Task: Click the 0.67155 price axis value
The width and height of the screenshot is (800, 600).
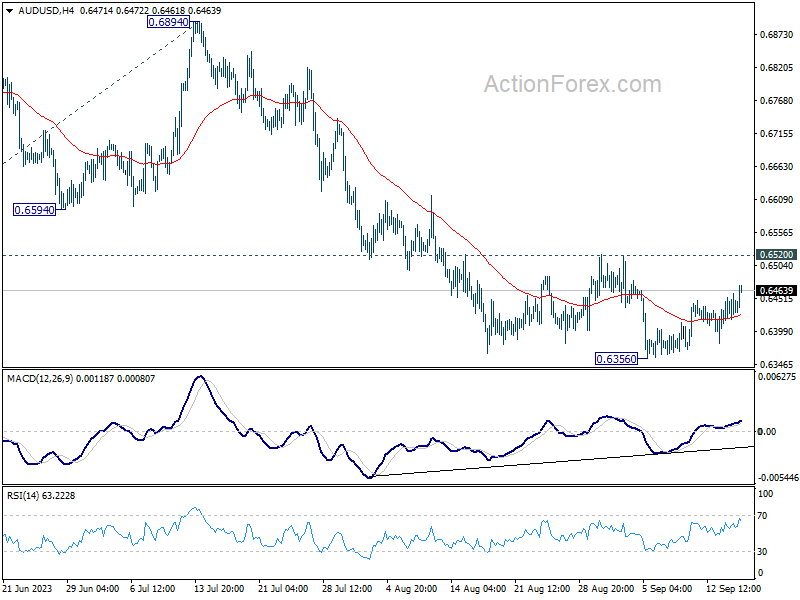Action: point(776,134)
